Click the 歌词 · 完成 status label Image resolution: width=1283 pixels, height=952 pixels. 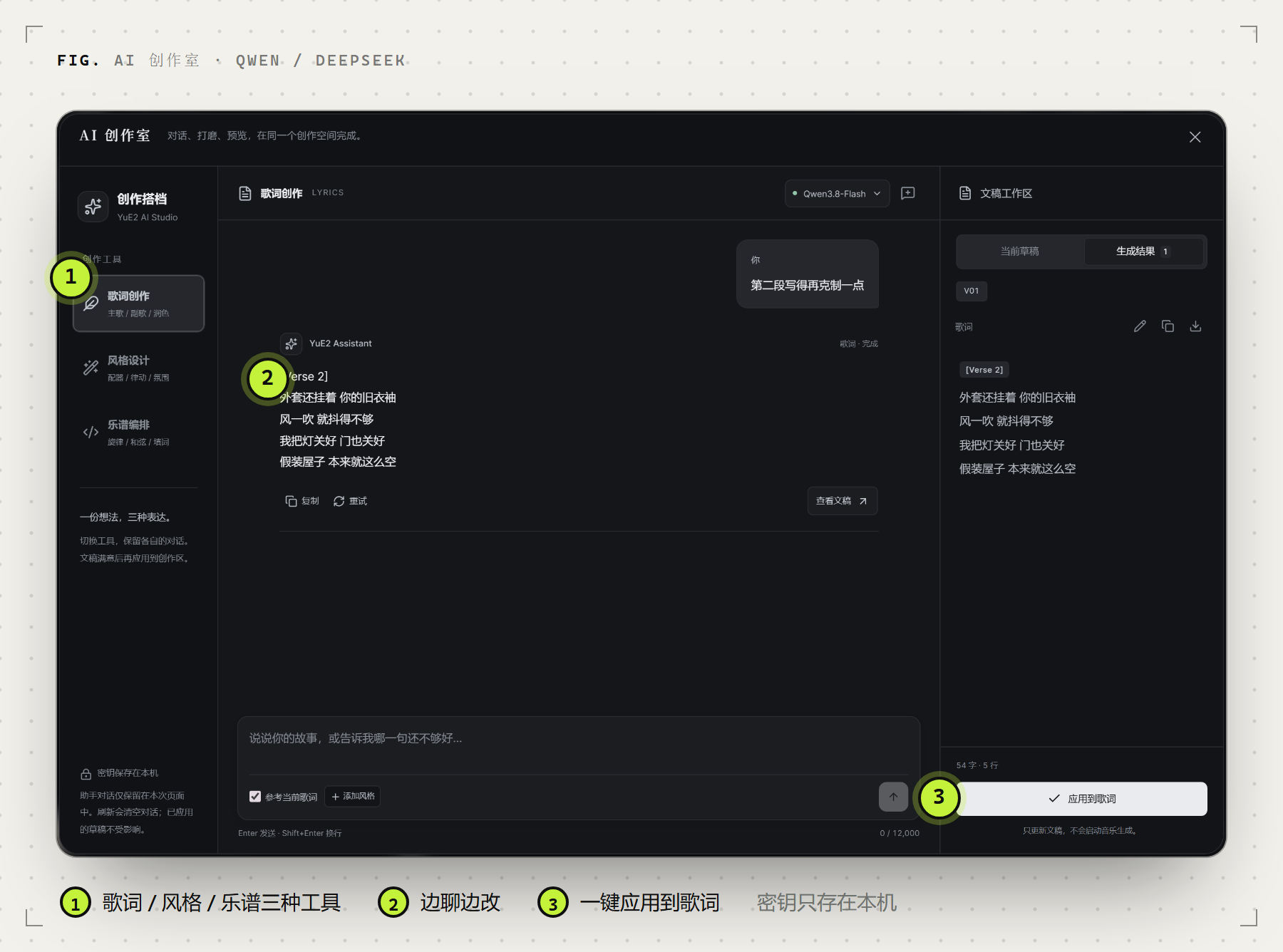click(x=858, y=343)
